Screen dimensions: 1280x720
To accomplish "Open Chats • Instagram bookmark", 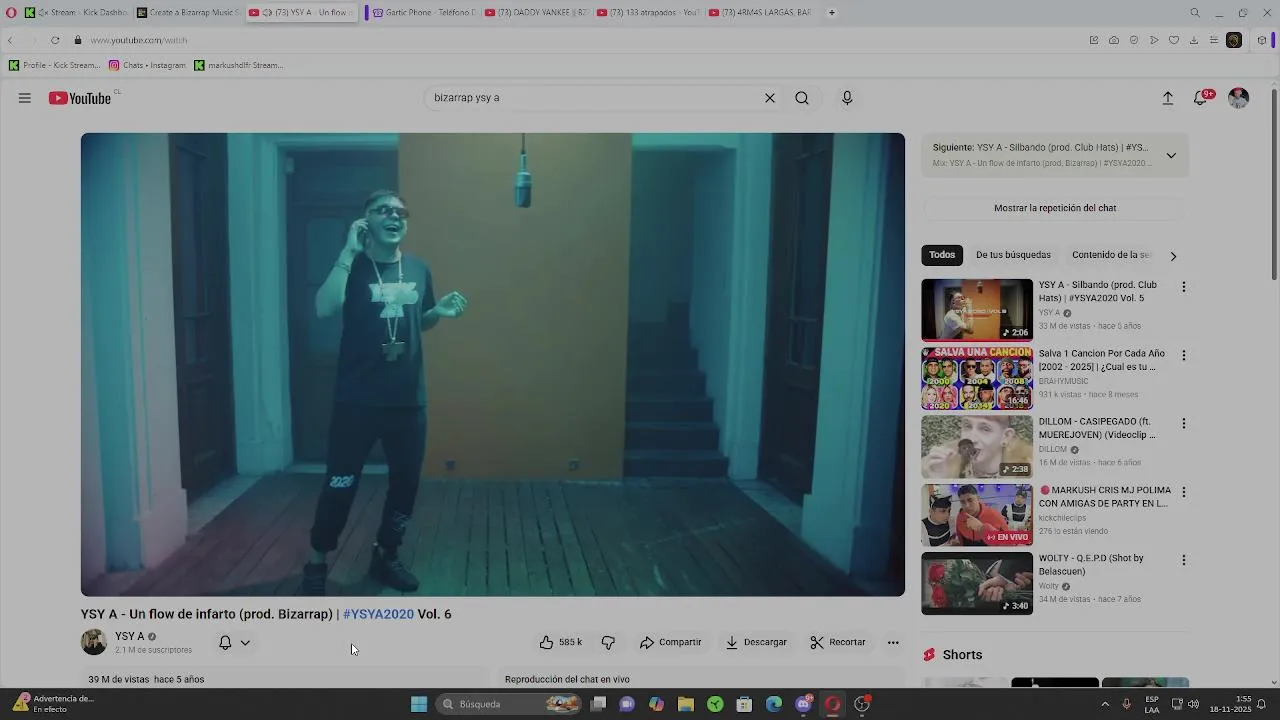I will coord(147,65).
